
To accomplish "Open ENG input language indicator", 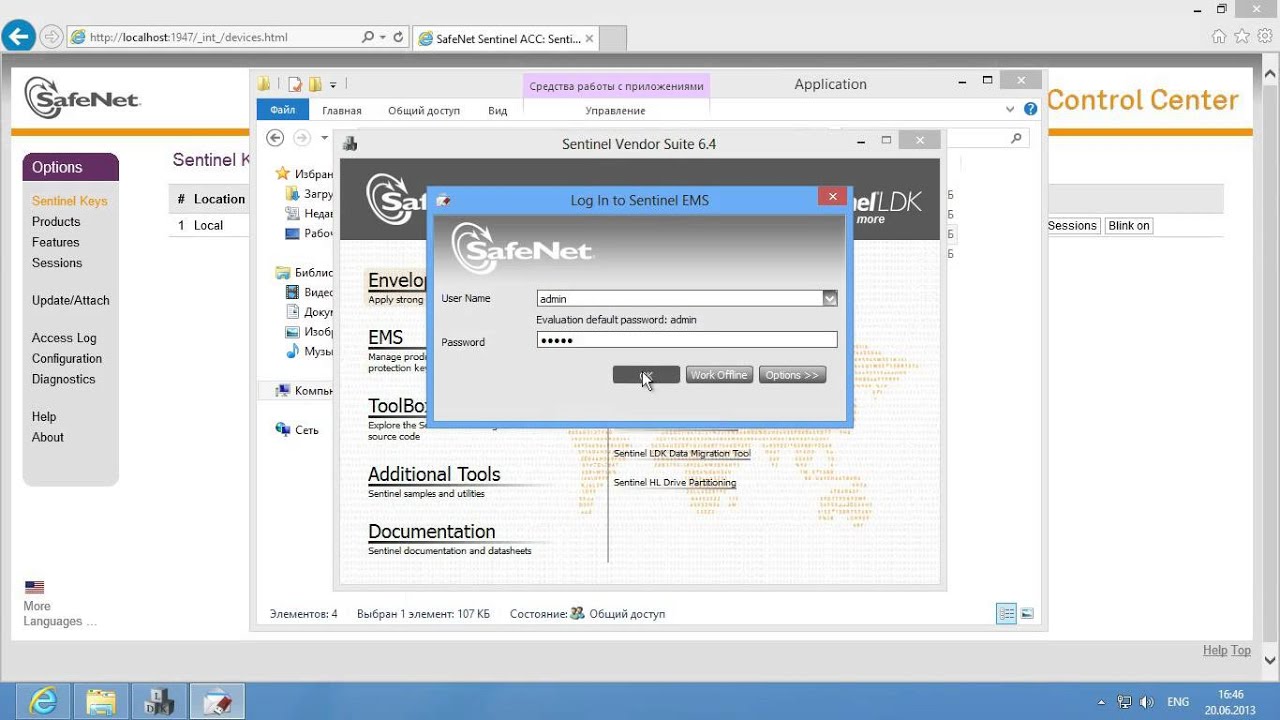I will [x=1178, y=702].
